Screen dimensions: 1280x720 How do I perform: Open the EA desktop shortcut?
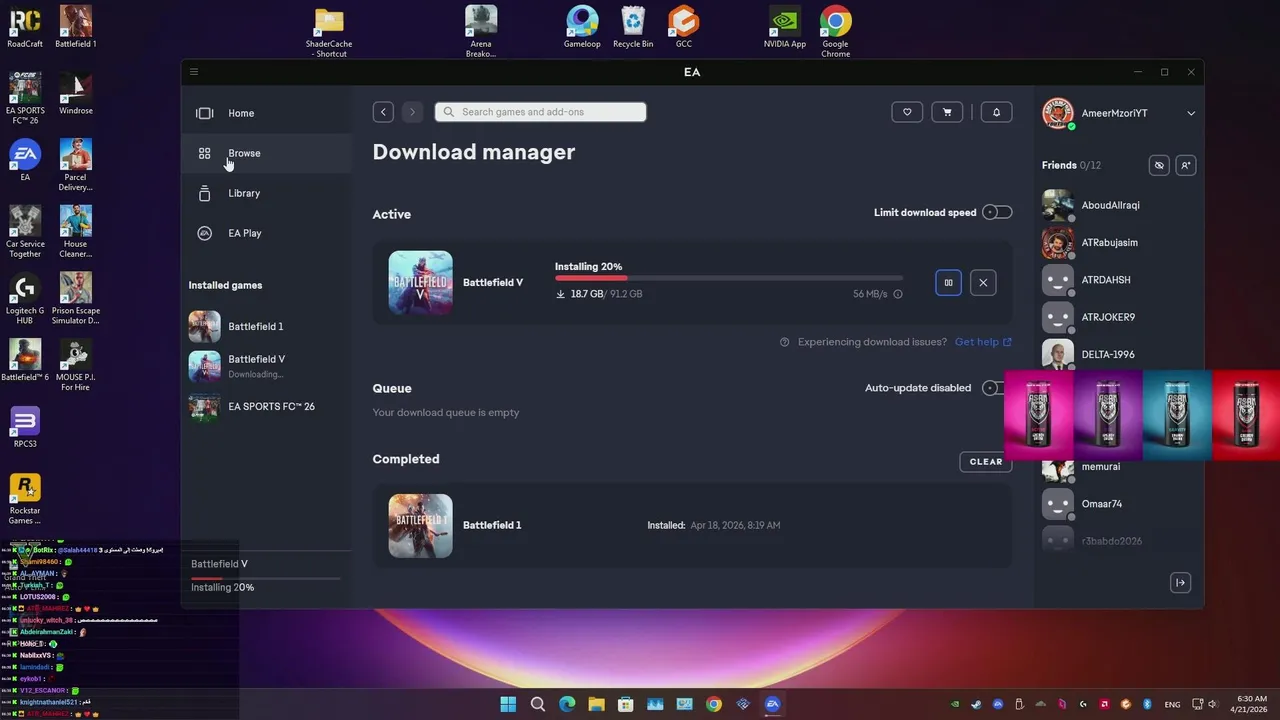coord(25,160)
